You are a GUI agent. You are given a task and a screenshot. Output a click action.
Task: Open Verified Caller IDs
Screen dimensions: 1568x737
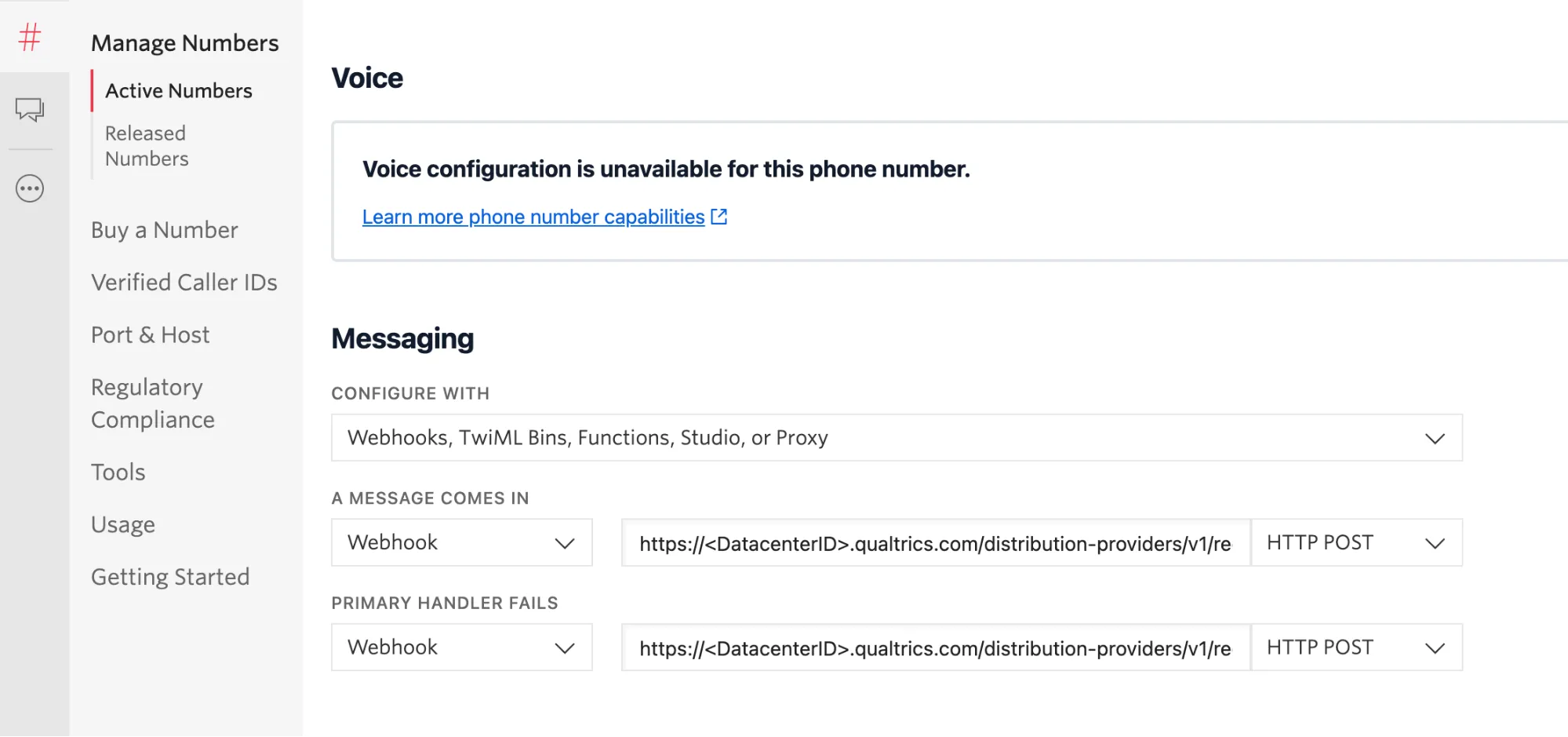tap(184, 282)
